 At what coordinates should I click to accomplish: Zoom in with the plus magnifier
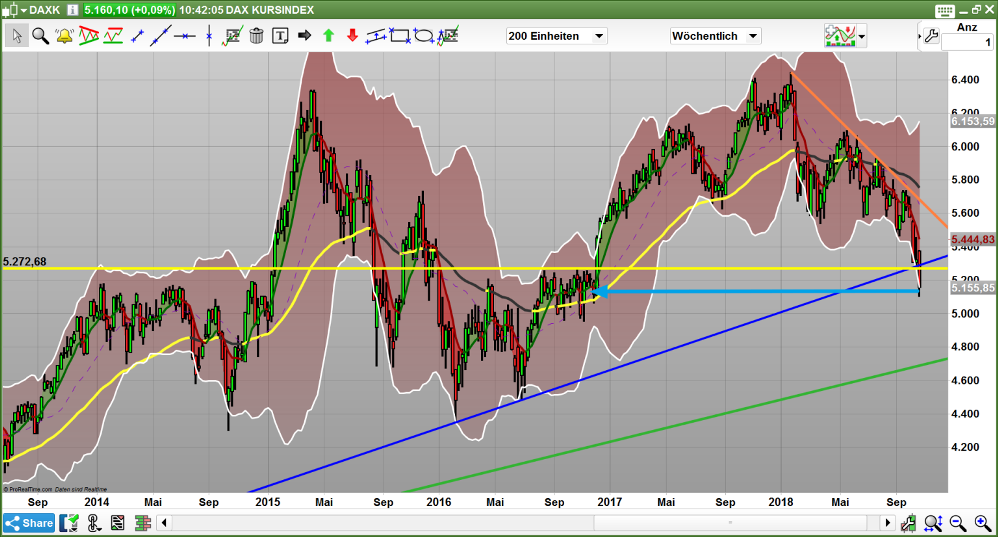point(983,524)
